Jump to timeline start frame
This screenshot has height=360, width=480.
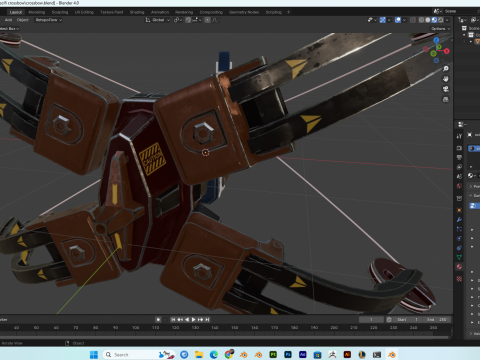(173, 319)
